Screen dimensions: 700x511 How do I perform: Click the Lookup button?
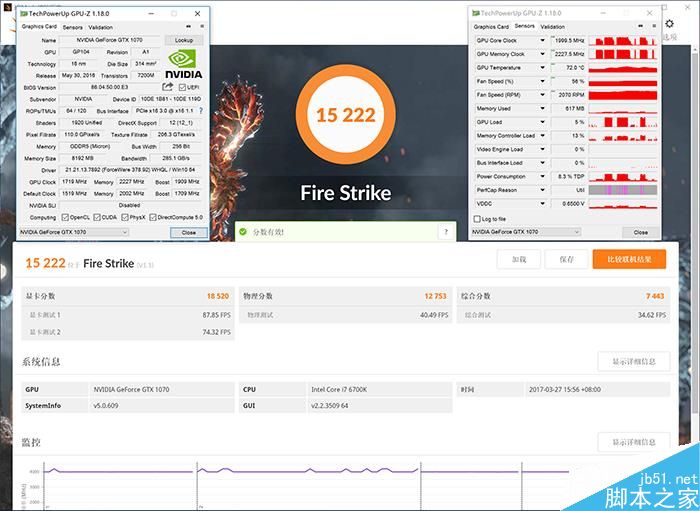pos(184,40)
